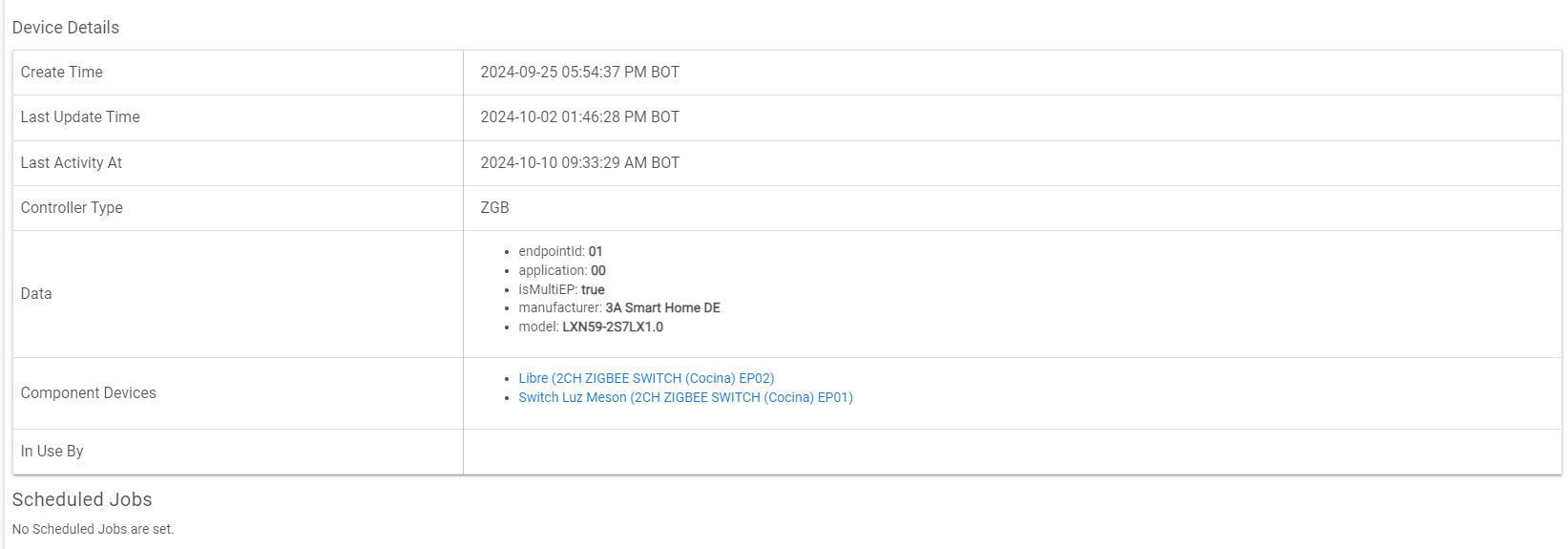Click the Create Time row label
Image resolution: width=1568 pixels, height=549 pixels.
point(62,73)
